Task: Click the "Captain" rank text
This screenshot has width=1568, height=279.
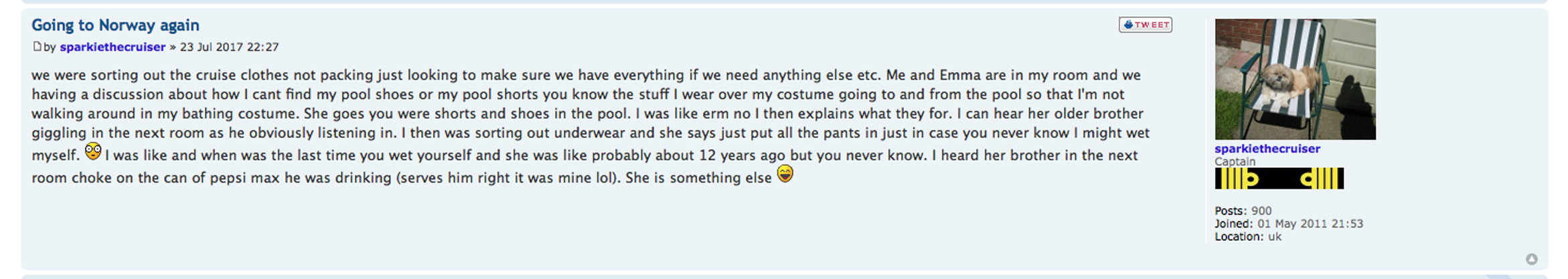Action: point(1235,161)
